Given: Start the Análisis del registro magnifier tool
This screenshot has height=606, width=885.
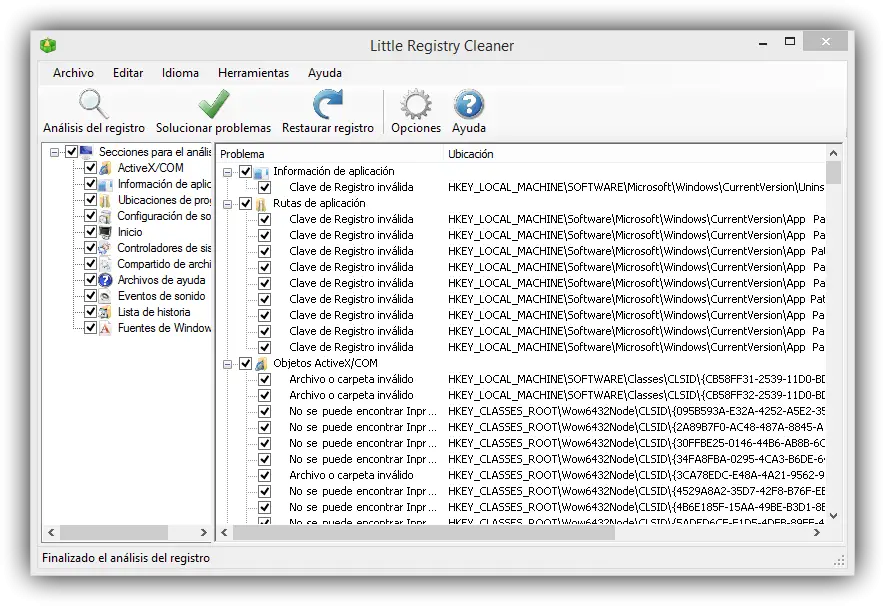Looking at the screenshot, I should 93,104.
